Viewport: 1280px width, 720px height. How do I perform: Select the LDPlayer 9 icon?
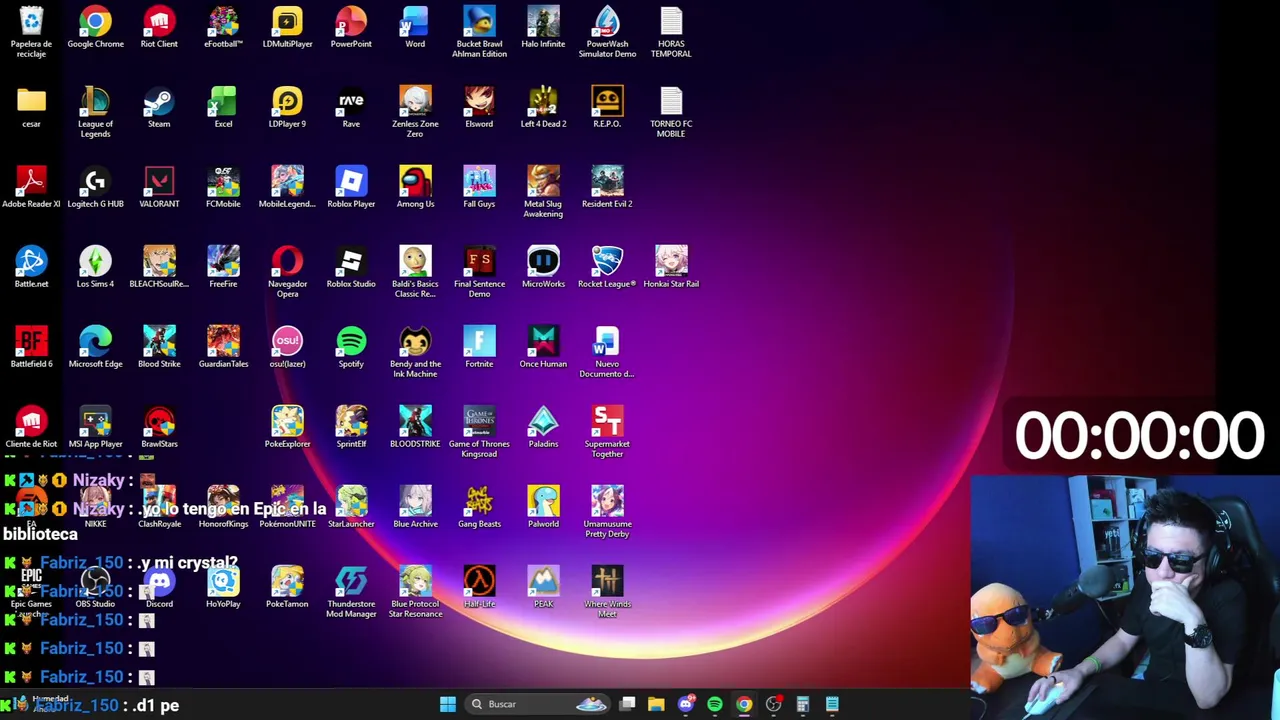(287, 108)
